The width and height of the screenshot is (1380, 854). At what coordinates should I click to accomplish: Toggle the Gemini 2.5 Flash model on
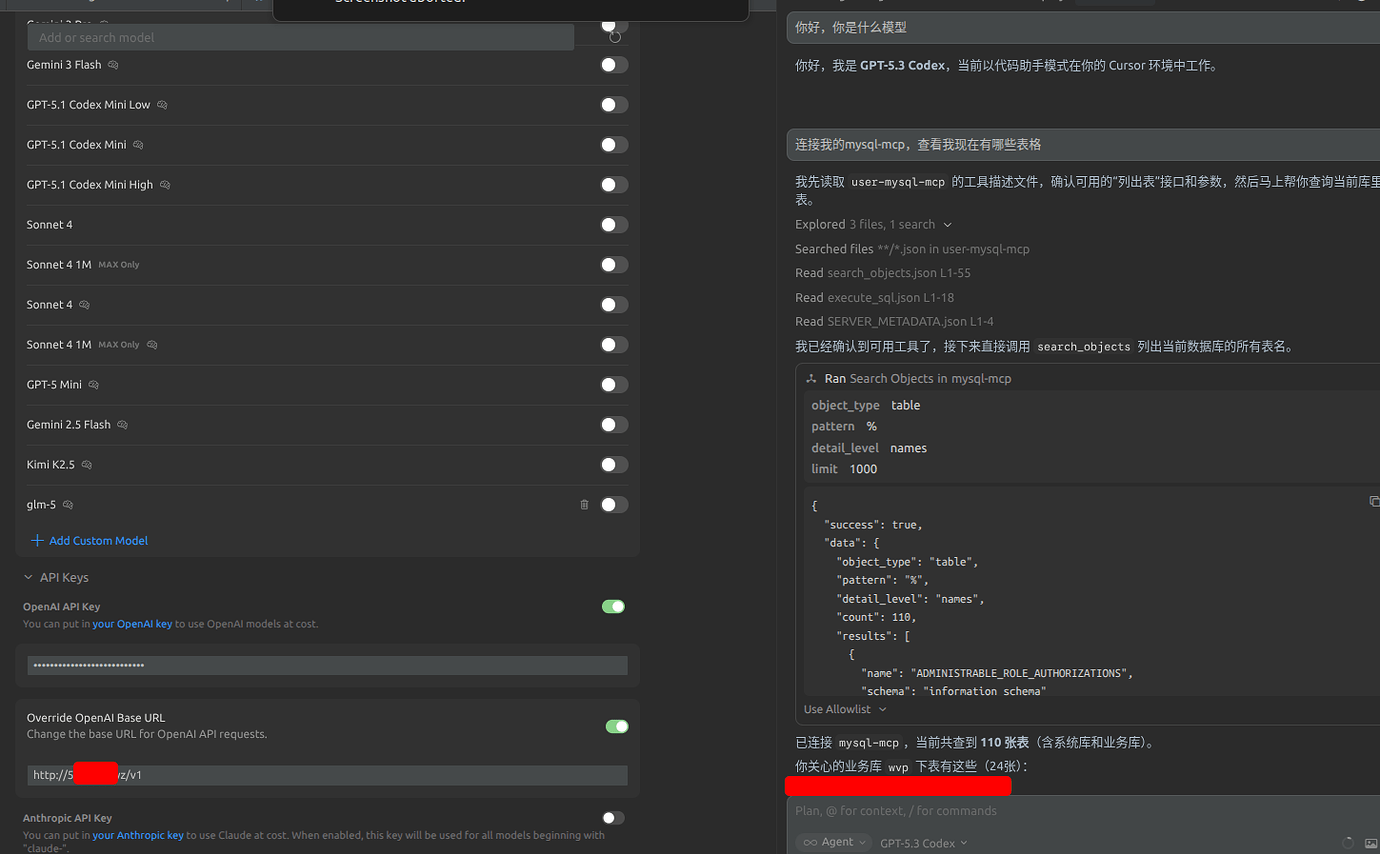coord(614,425)
